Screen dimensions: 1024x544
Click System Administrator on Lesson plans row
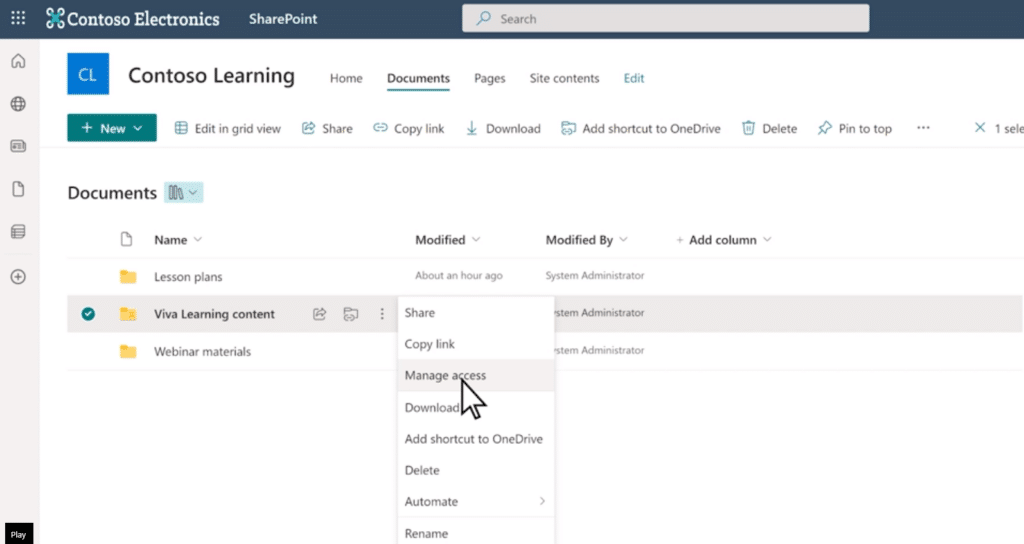click(x=595, y=276)
